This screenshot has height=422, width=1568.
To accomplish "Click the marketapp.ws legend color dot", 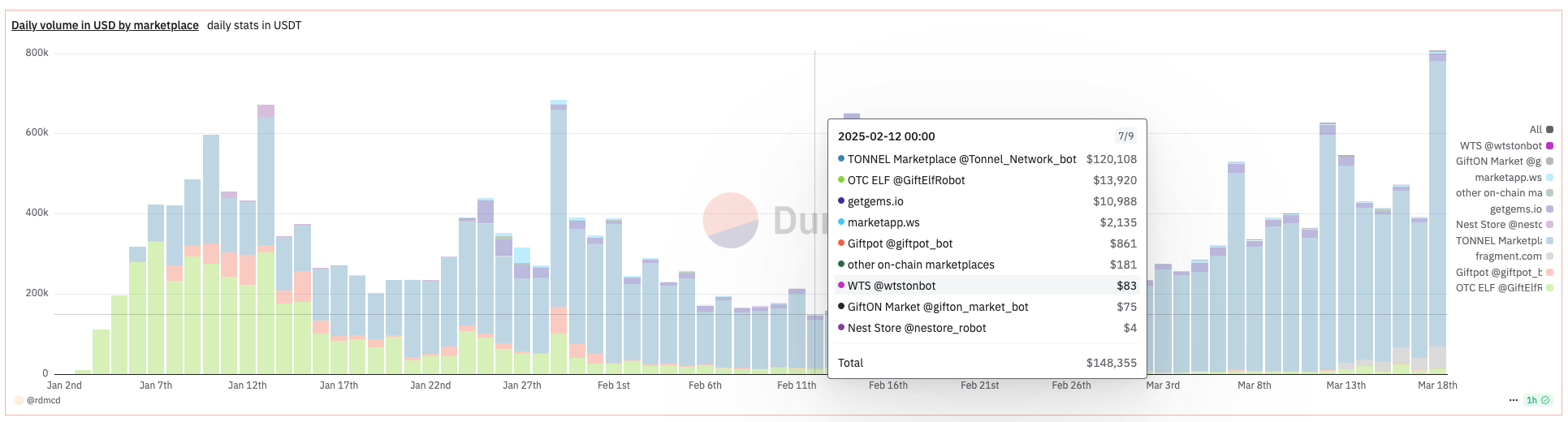I will point(1549,178).
